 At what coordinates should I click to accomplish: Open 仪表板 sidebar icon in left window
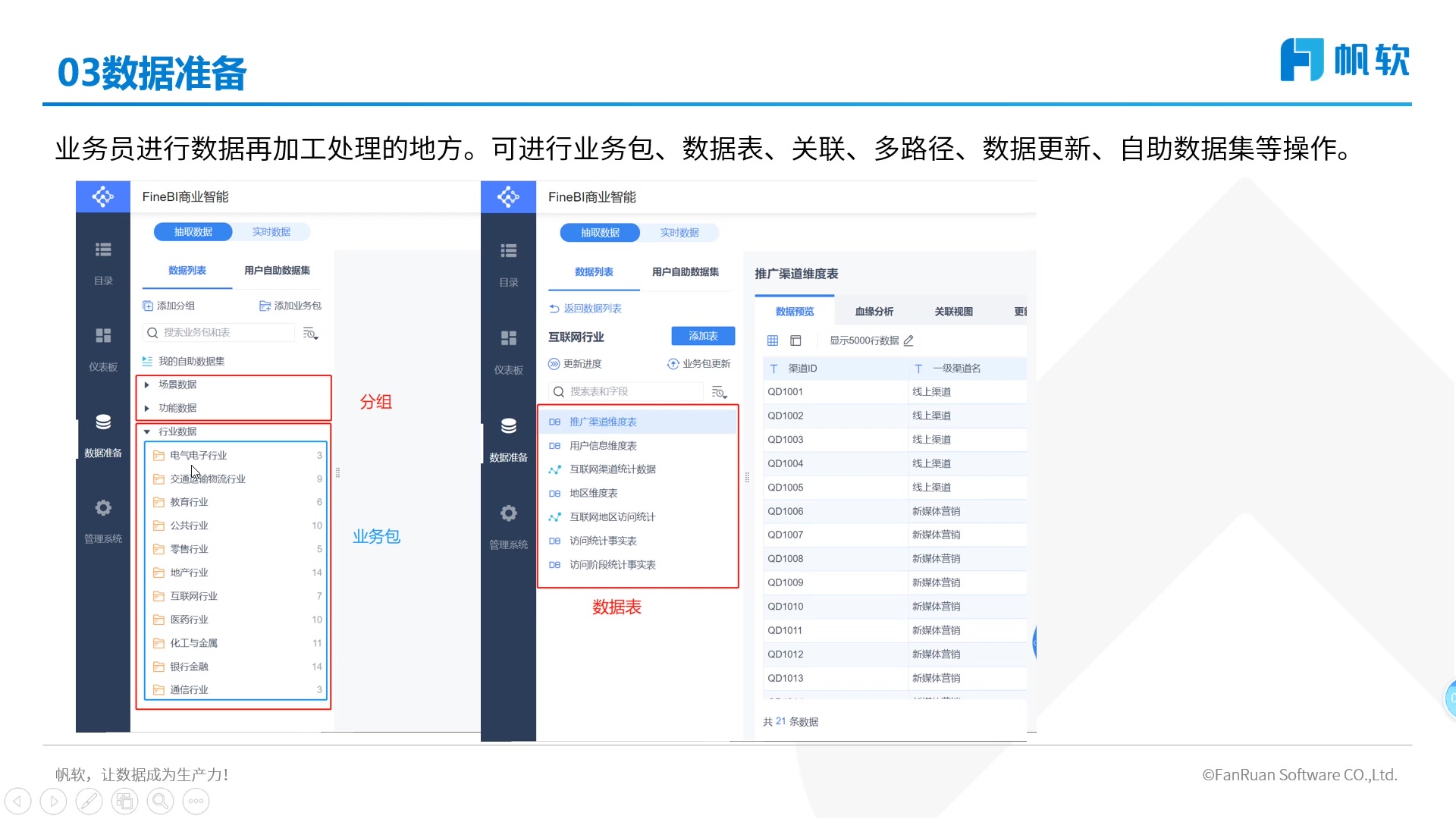(x=103, y=335)
